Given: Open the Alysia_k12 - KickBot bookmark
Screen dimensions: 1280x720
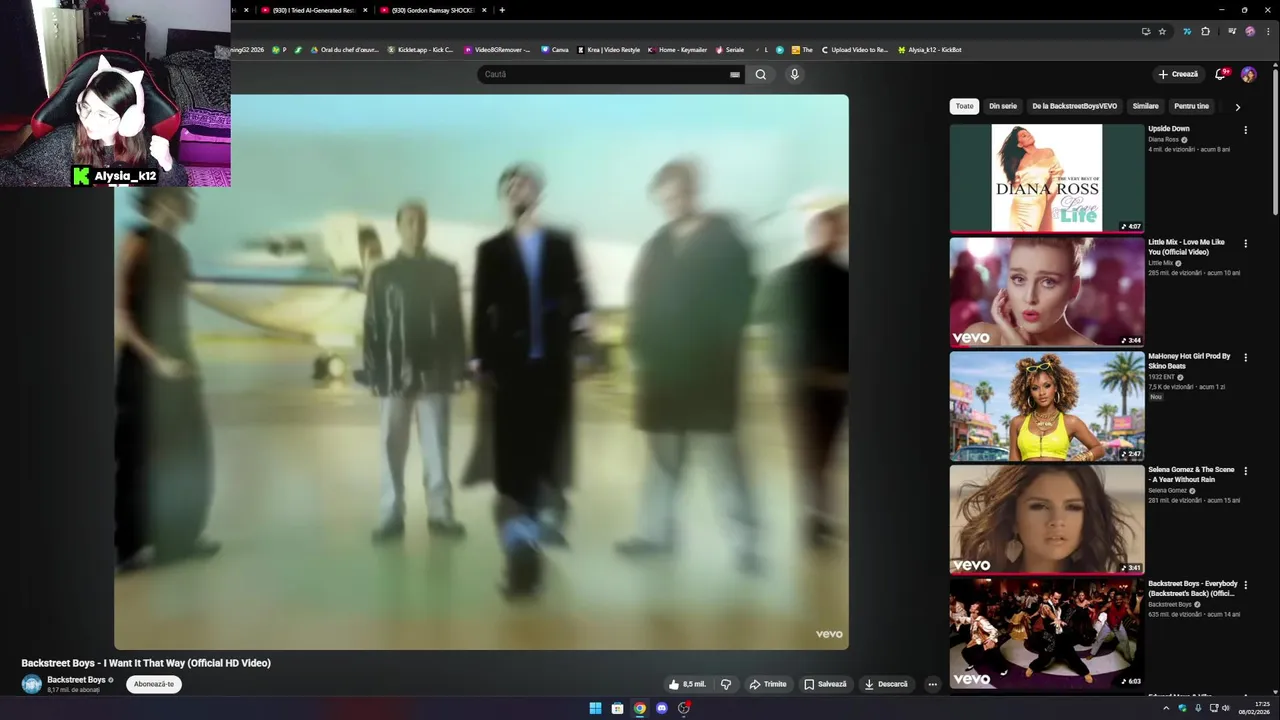Looking at the screenshot, I should point(930,49).
